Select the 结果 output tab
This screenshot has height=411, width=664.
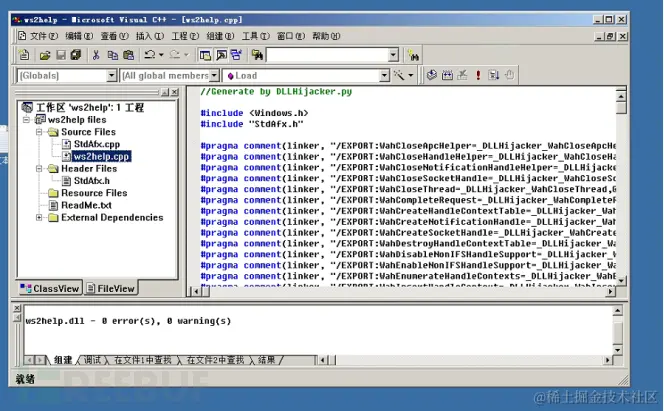(266, 360)
